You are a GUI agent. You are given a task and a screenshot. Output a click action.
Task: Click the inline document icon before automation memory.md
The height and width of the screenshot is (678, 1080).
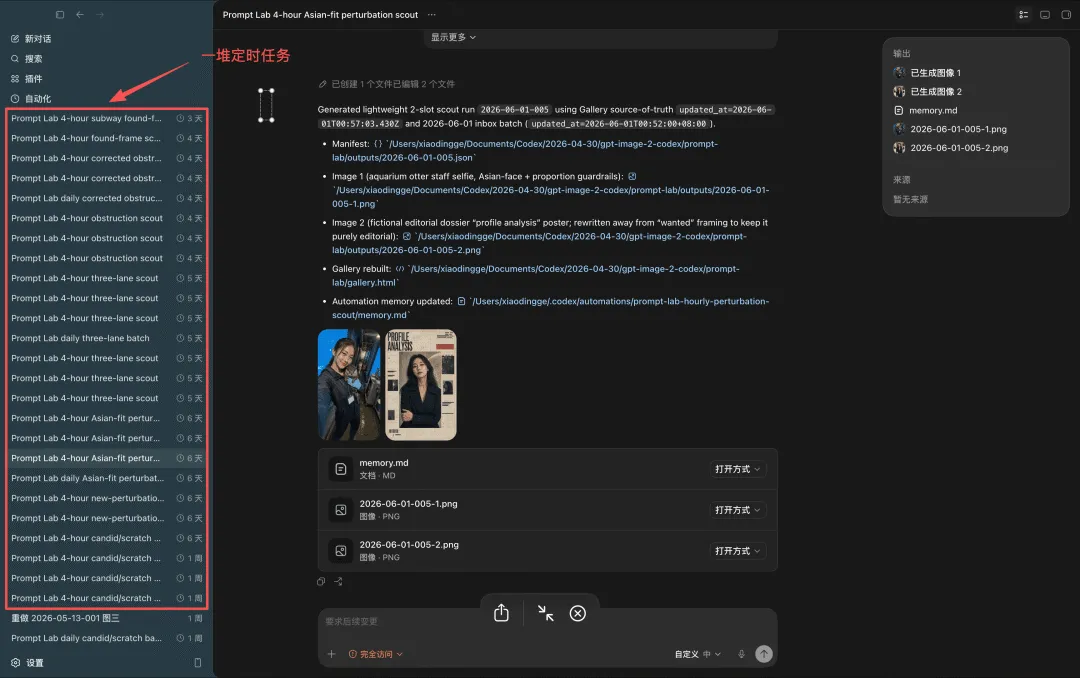click(461, 301)
